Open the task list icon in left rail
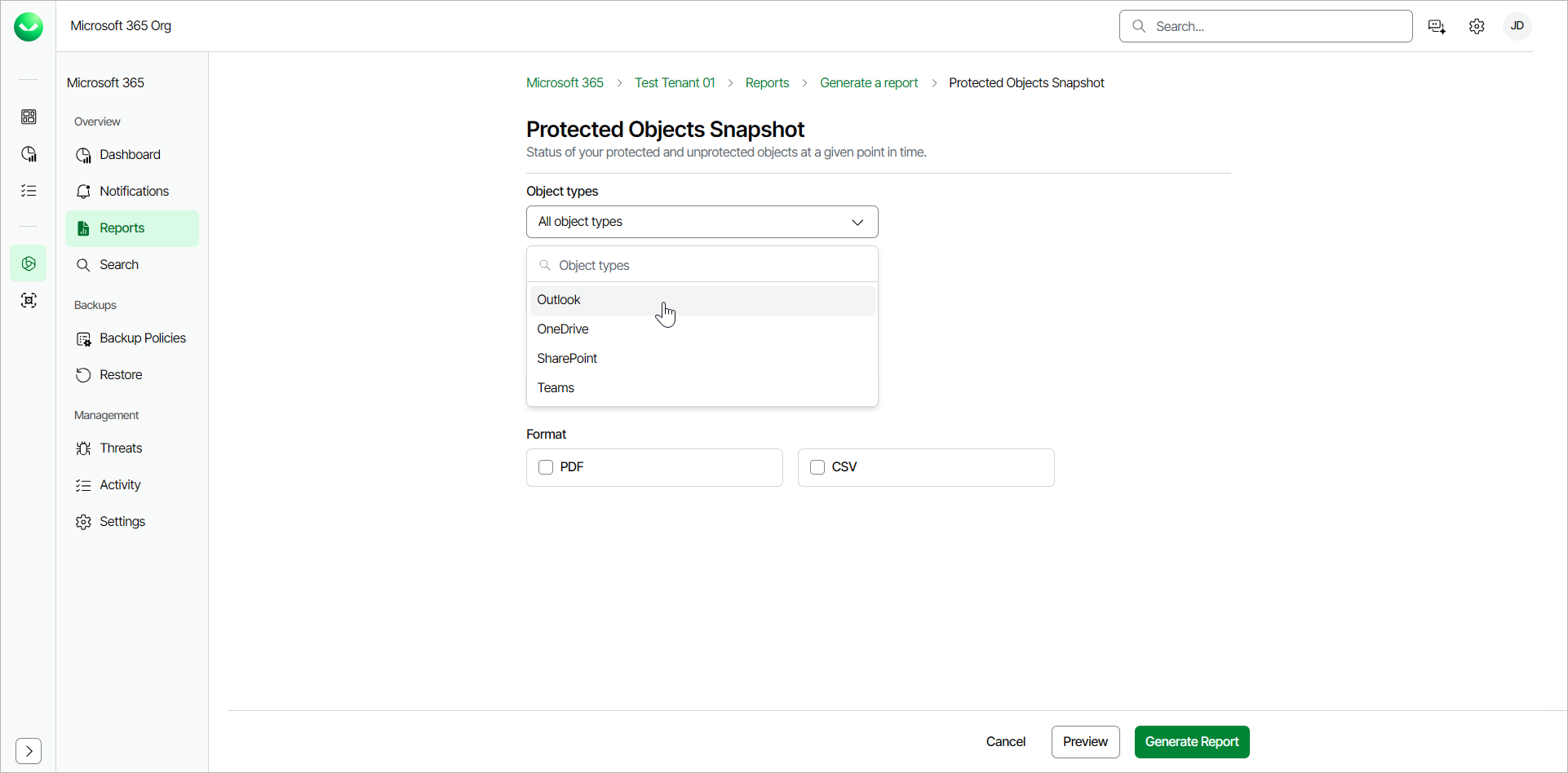The width and height of the screenshot is (1568, 773). pos(29,191)
